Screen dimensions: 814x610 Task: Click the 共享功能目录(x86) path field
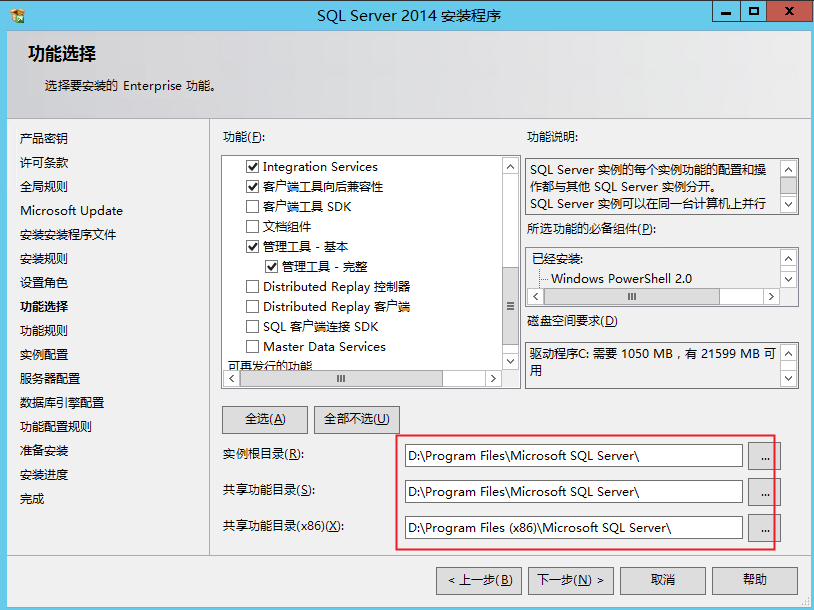[x=574, y=528]
